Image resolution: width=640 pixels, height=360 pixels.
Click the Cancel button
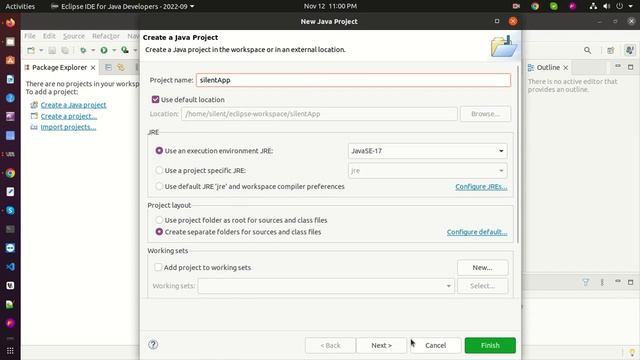(x=436, y=345)
